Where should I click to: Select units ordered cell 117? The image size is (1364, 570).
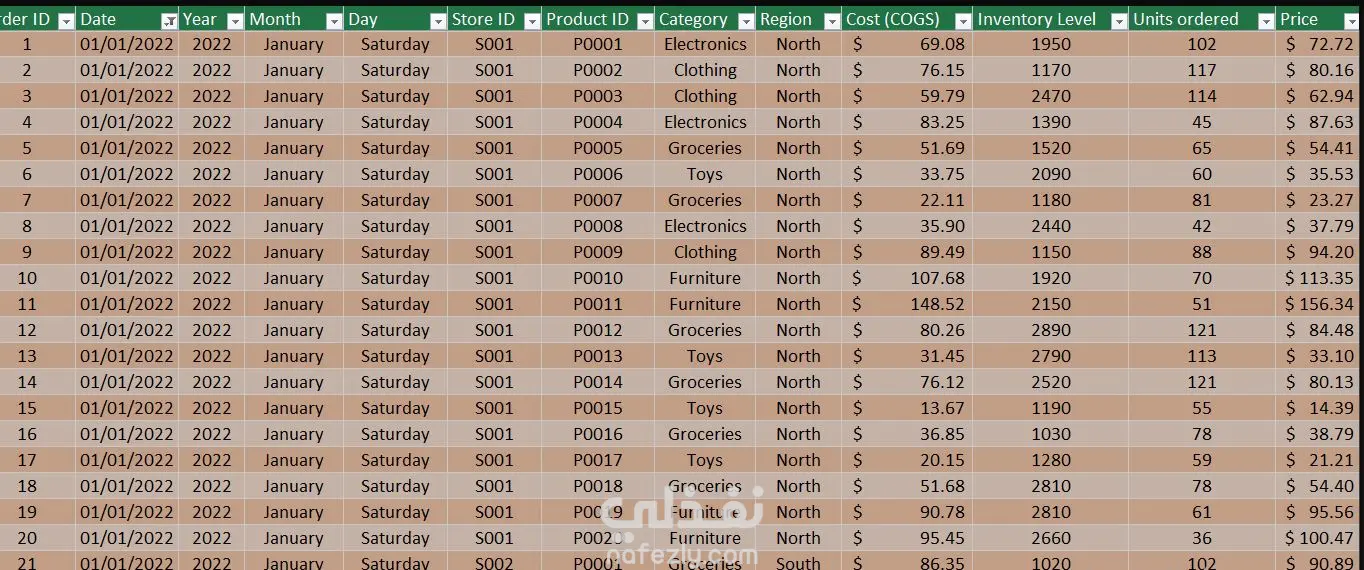[1202, 70]
